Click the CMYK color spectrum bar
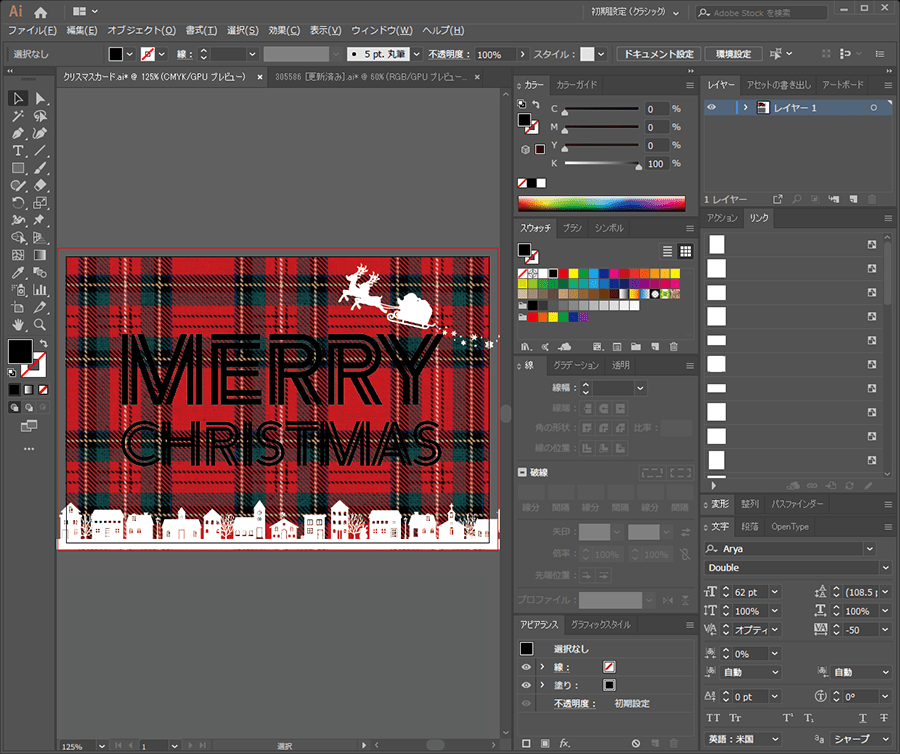Viewport: 900px width, 754px height. [x=602, y=203]
